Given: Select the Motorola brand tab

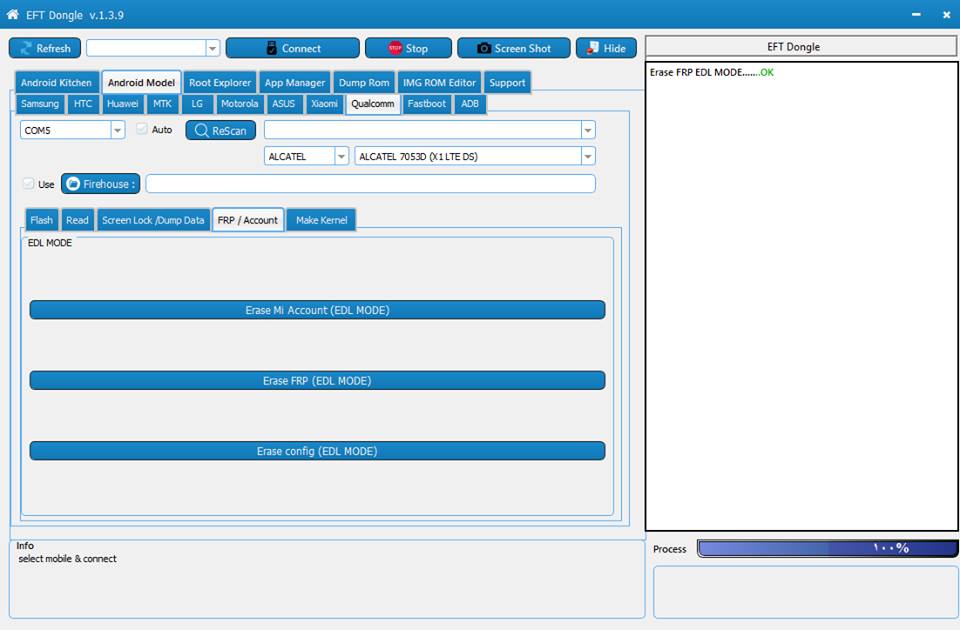Looking at the screenshot, I should (x=239, y=103).
